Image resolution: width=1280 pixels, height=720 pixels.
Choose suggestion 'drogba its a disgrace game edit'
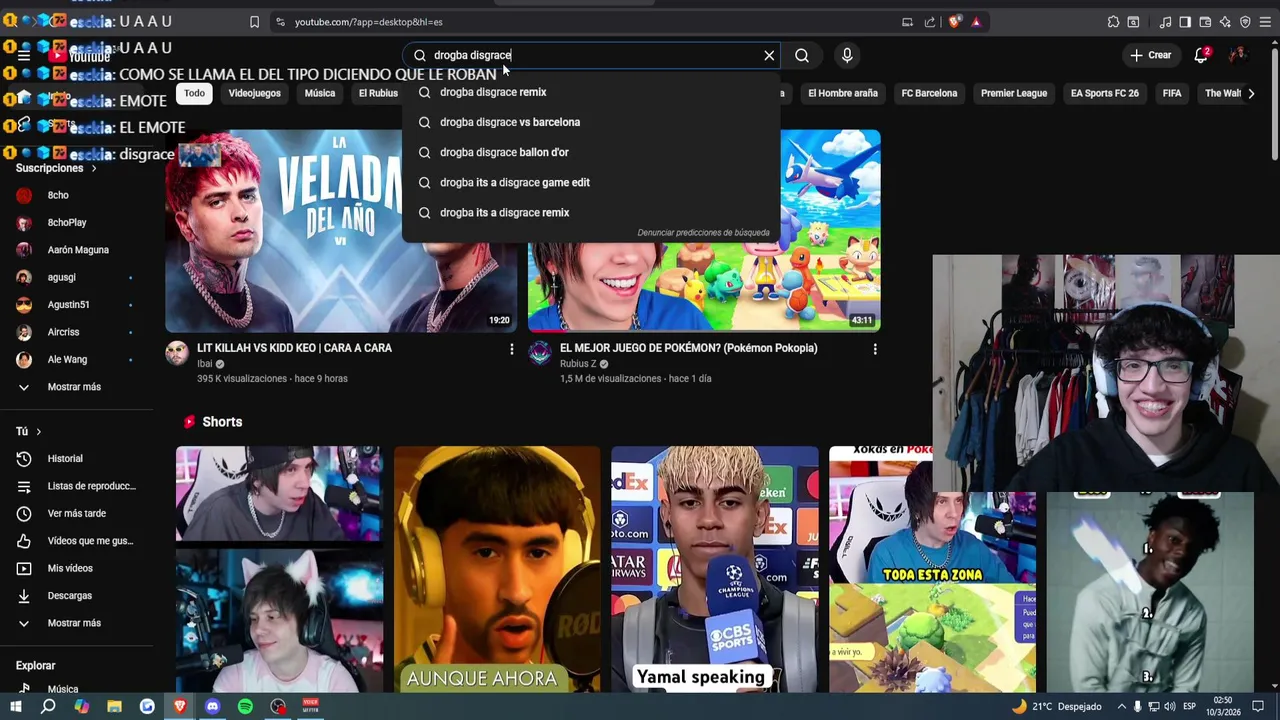click(591, 182)
